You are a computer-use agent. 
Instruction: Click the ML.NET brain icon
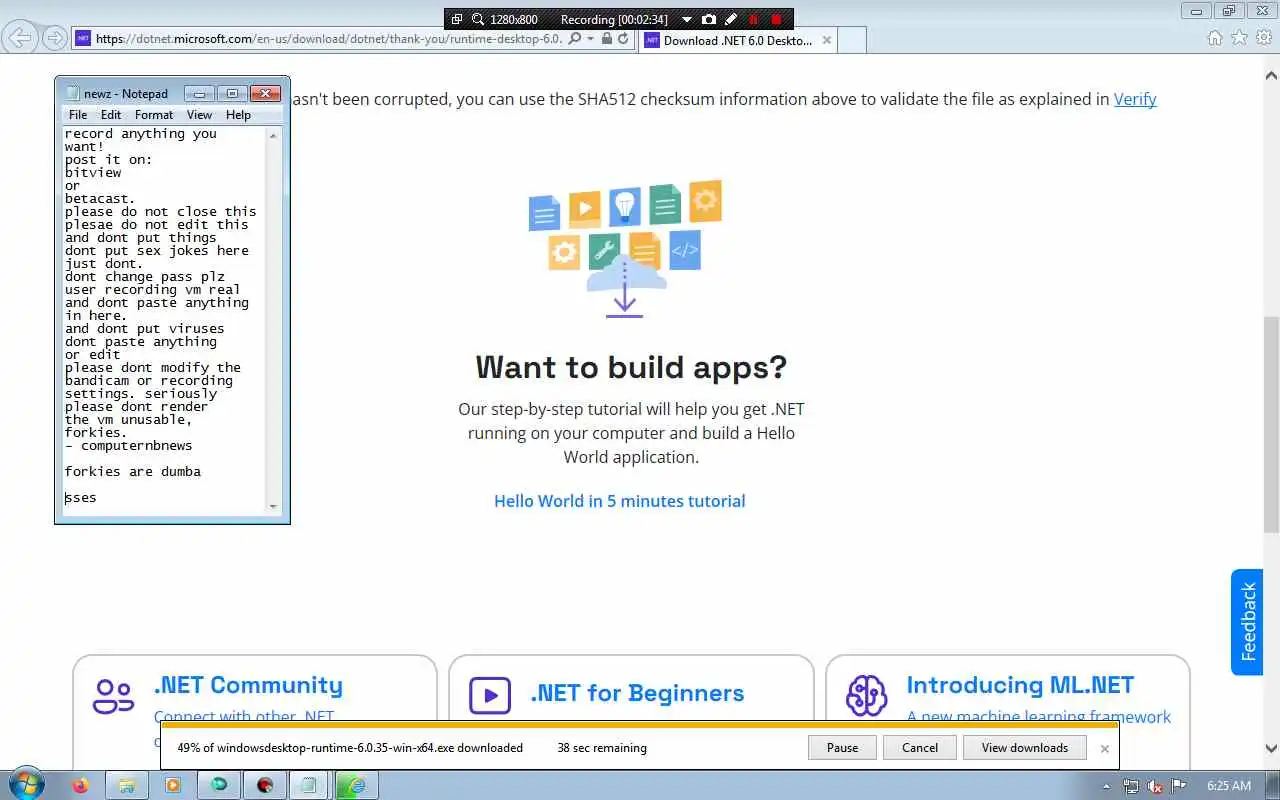[866, 695]
